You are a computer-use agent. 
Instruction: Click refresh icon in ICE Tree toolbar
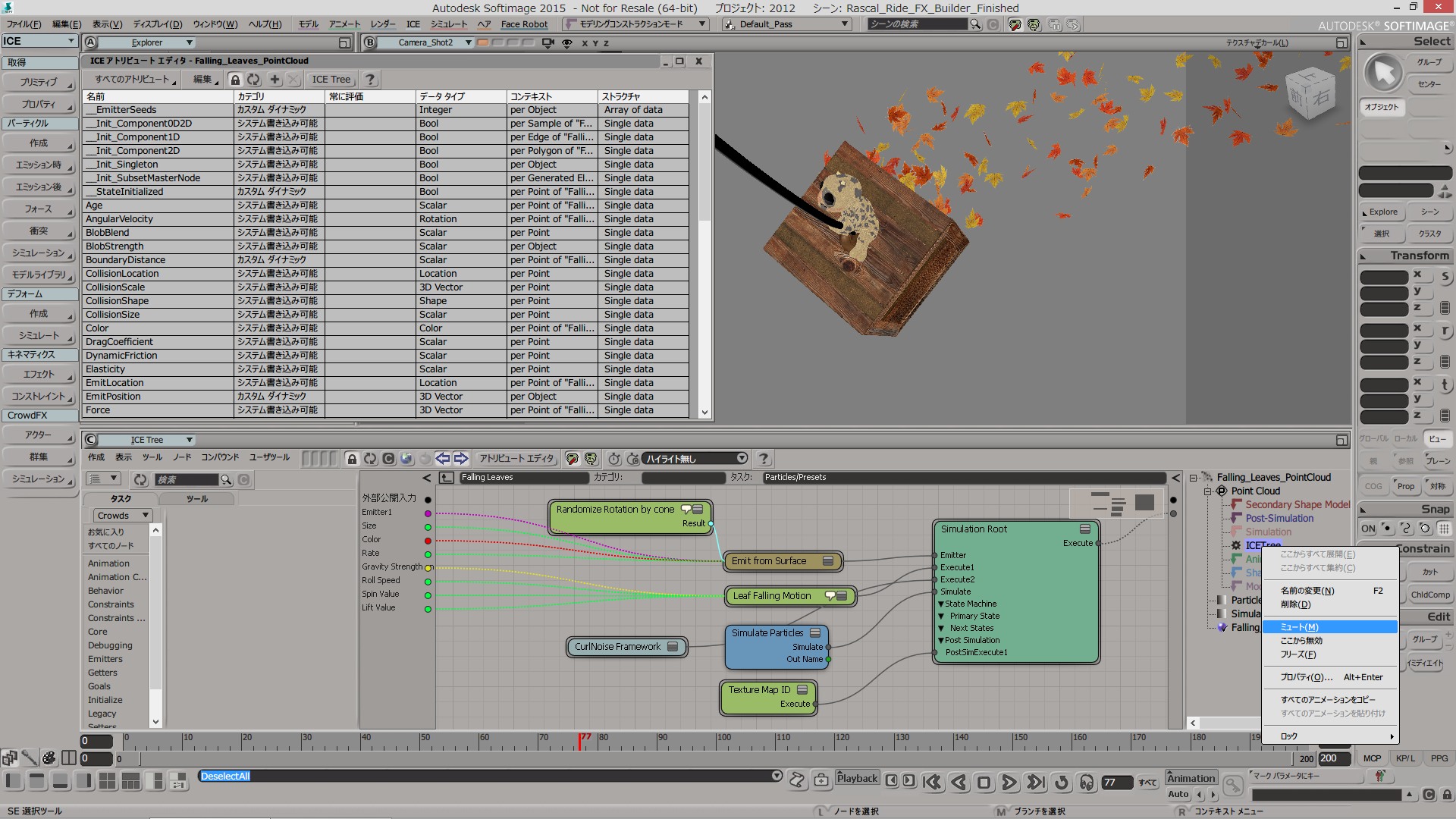coord(370,459)
